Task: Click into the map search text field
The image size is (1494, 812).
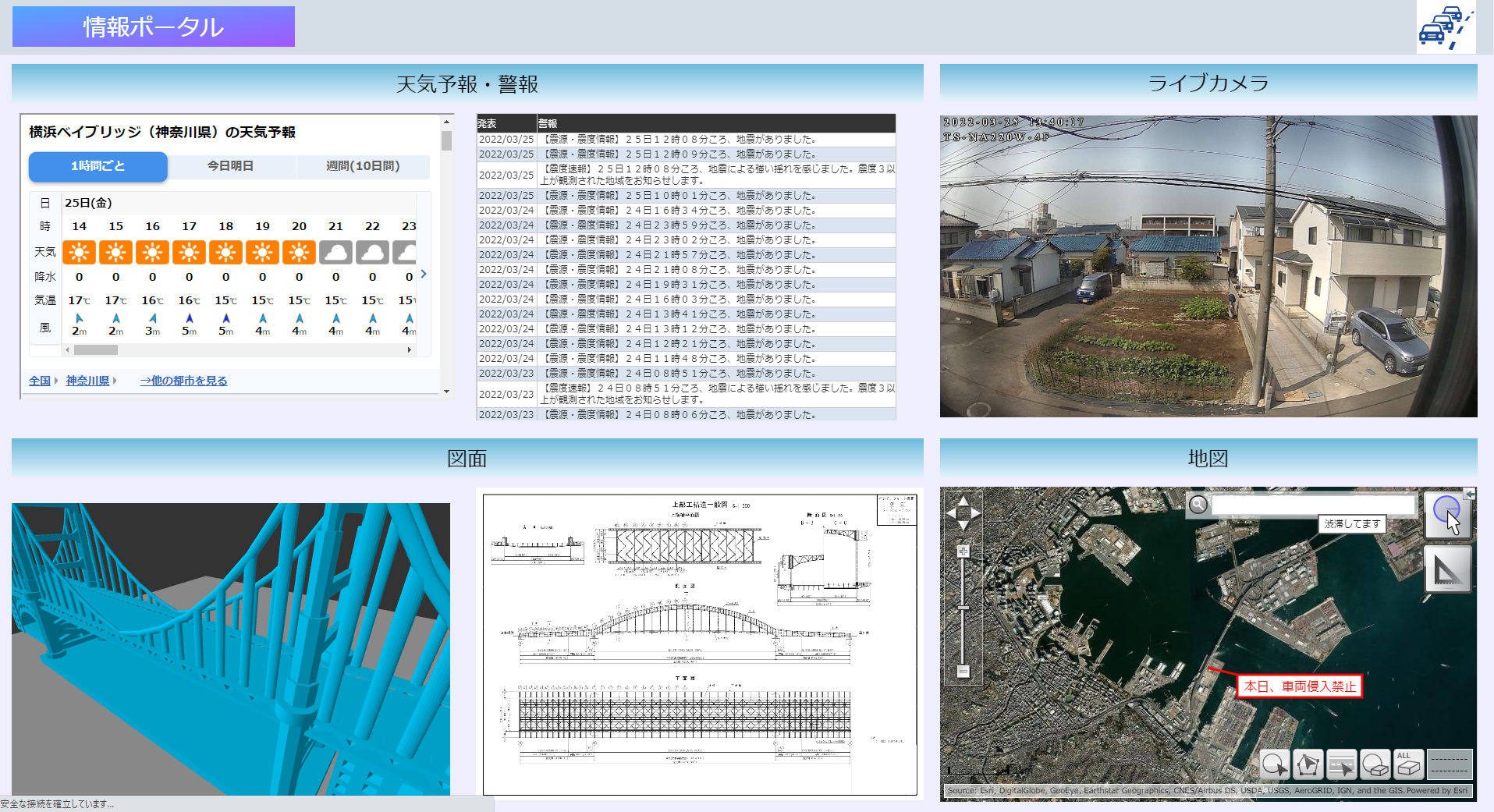Action: 1313,505
